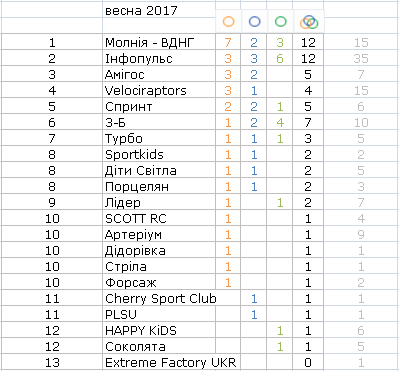399x371 pixels.
Task: Click green count 4 in 3-Б row
Action: [280, 122]
